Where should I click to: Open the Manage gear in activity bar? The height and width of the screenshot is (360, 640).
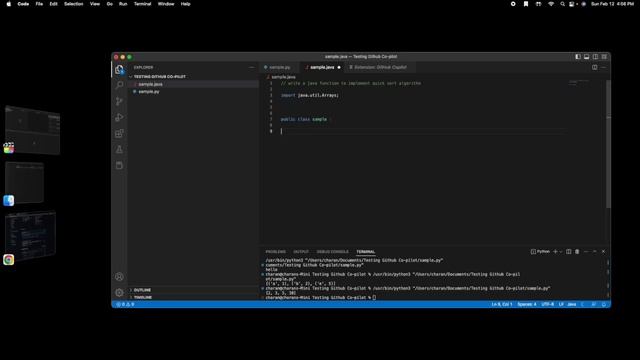119,292
